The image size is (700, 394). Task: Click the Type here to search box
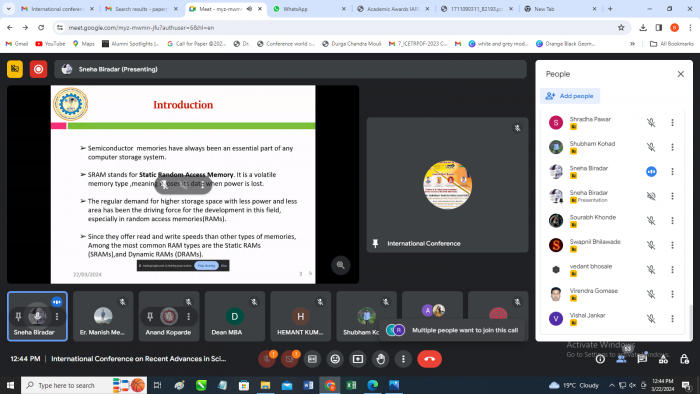pos(66,385)
